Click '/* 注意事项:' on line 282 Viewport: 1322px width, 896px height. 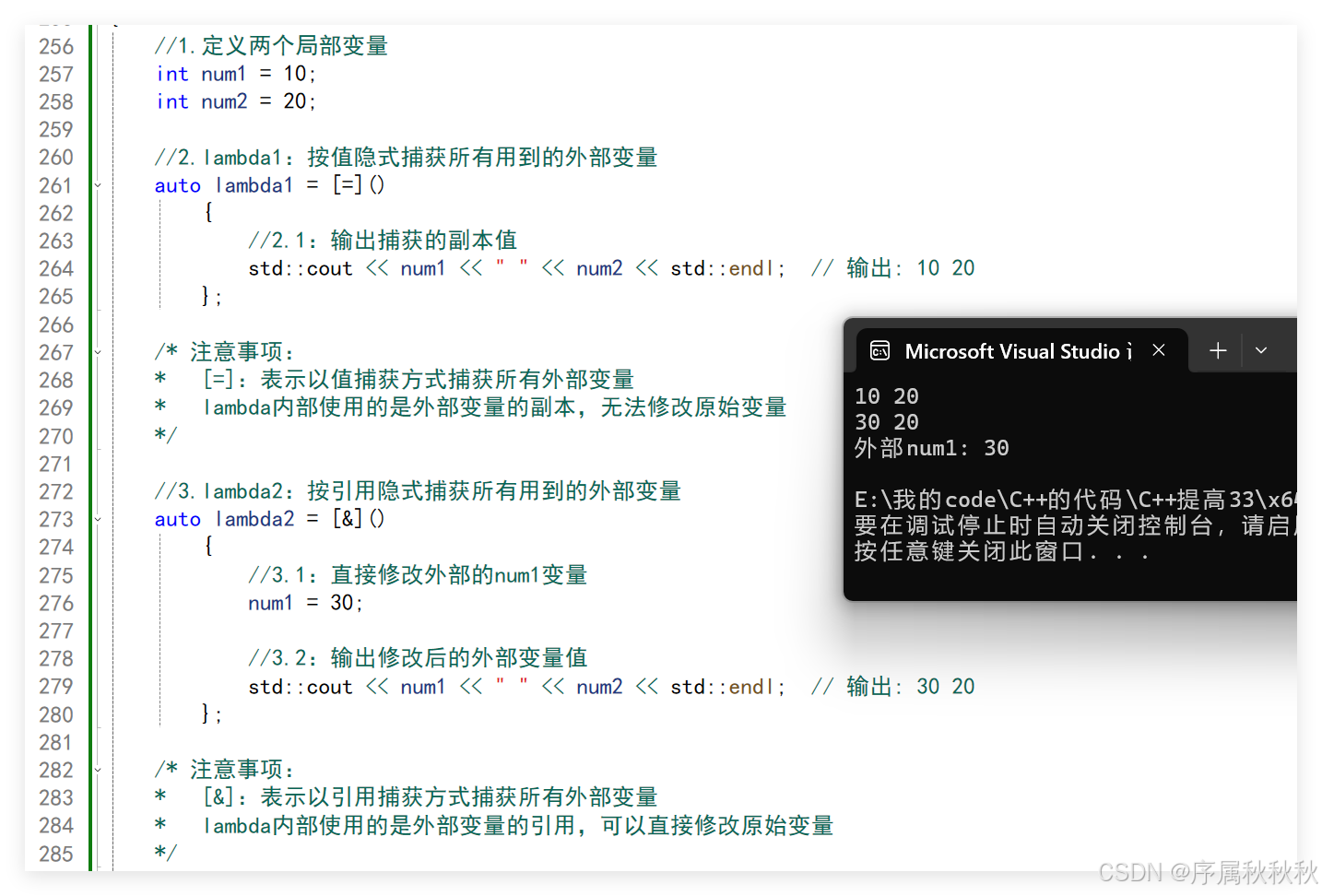pyautogui.click(x=225, y=770)
